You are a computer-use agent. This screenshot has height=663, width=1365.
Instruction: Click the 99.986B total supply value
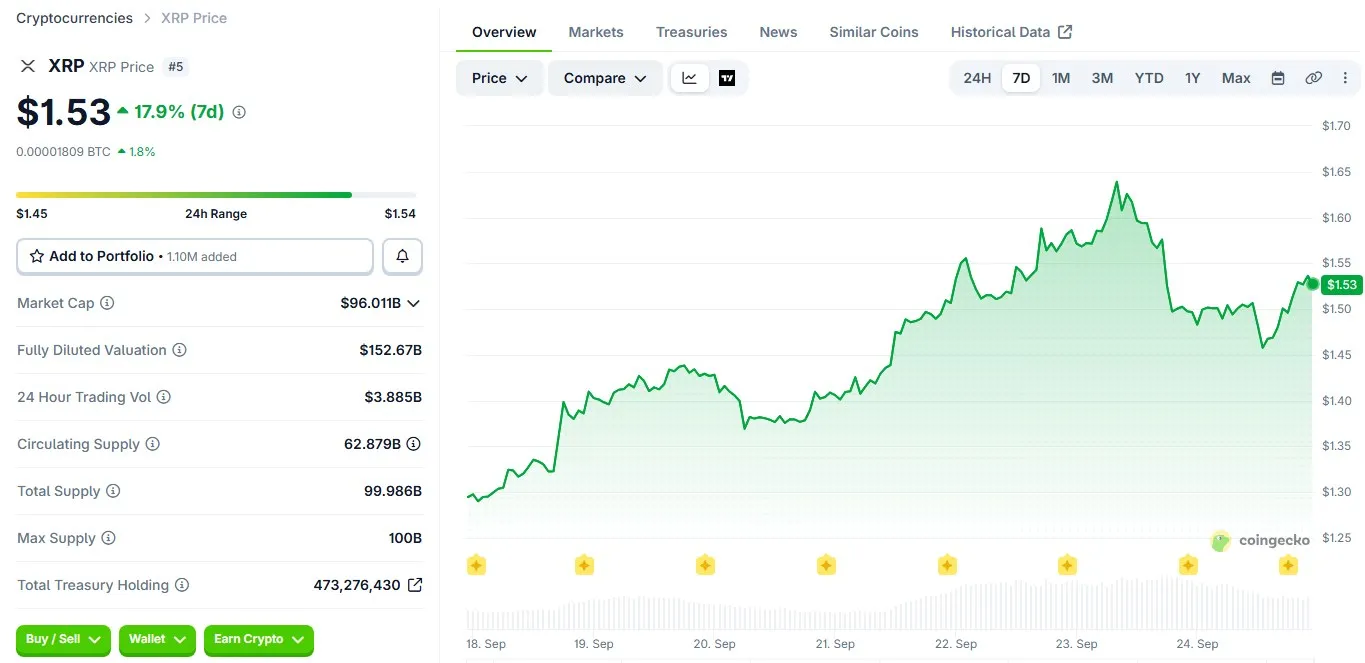pyautogui.click(x=393, y=491)
